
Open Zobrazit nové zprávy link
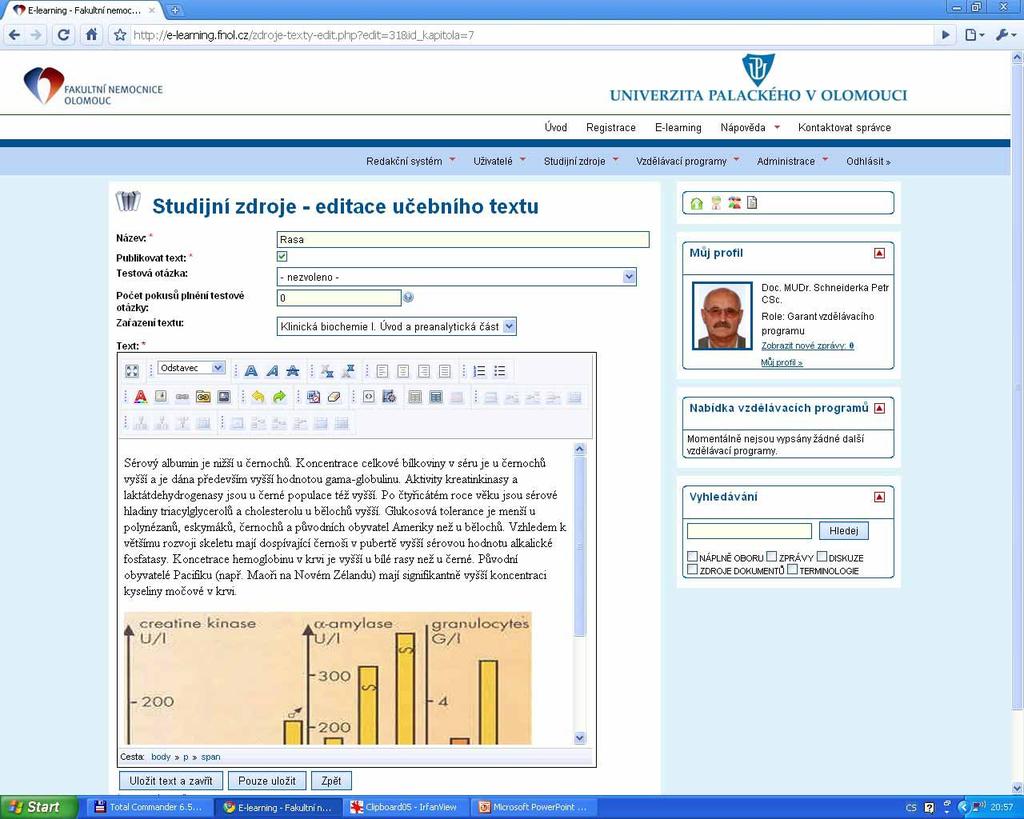[x=807, y=345]
